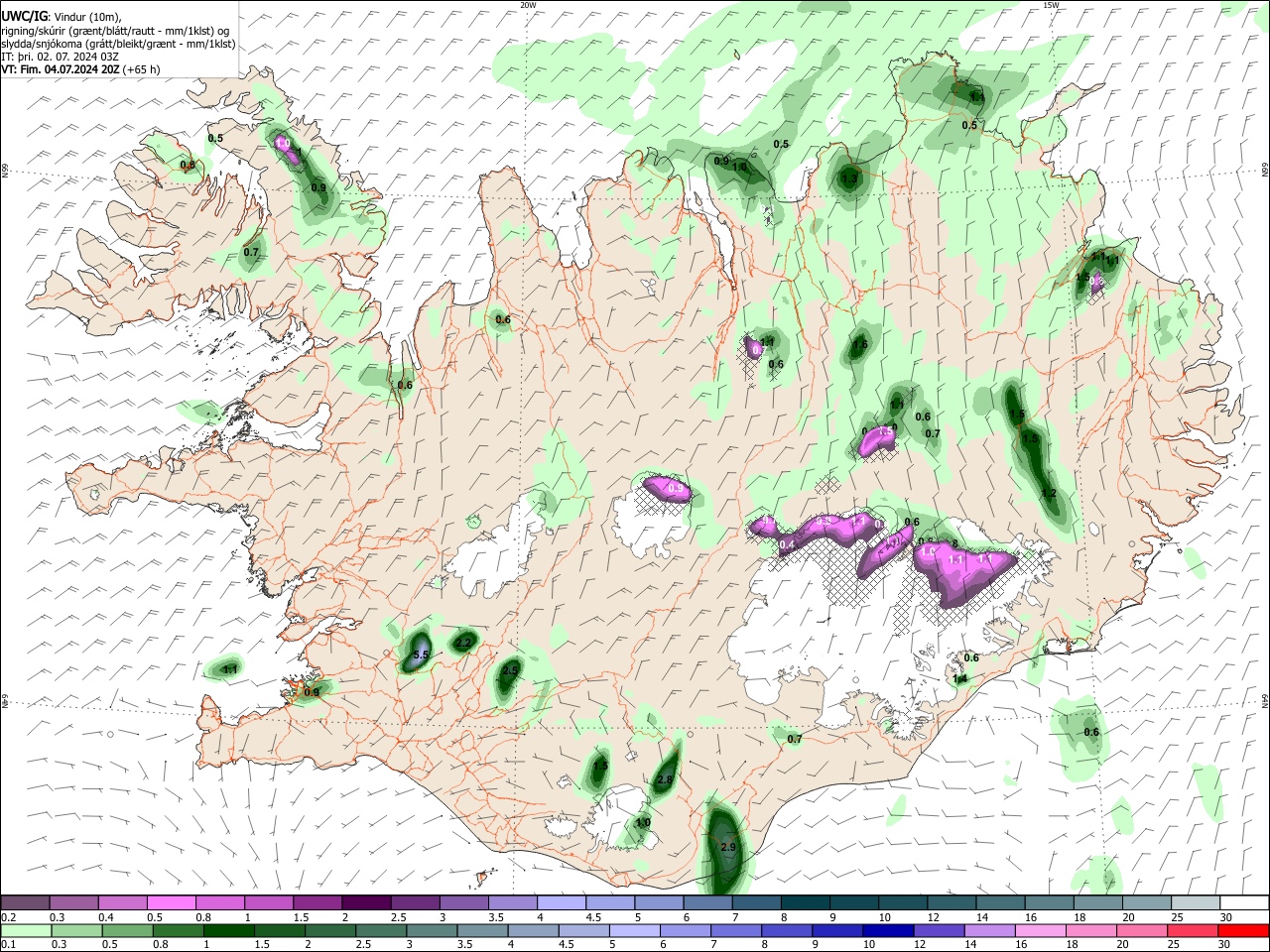The height and width of the screenshot is (952, 1270).
Task: Click the 15W longitude label
Action: pos(1051,5)
